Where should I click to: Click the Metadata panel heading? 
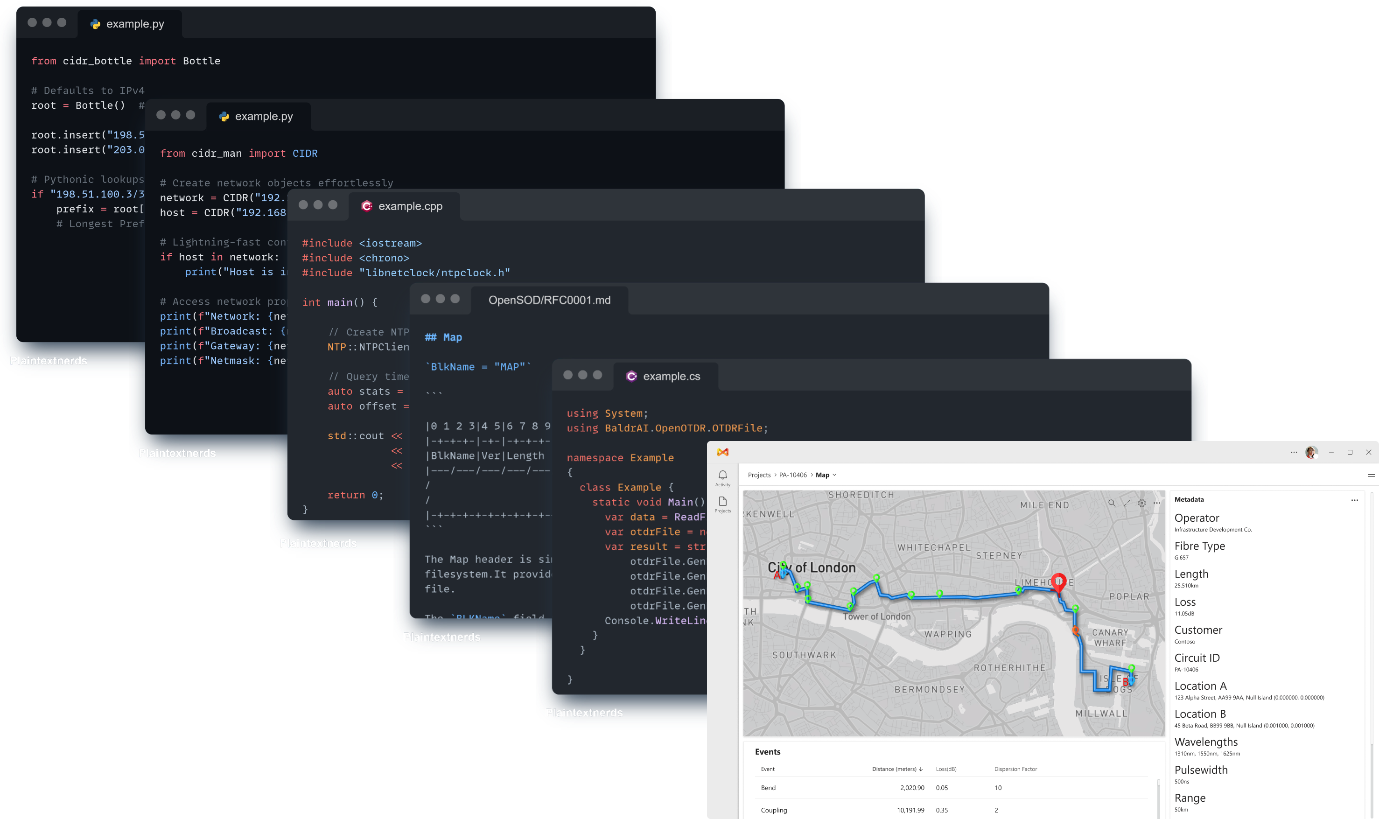pyautogui.click(x=1189, y=499)
